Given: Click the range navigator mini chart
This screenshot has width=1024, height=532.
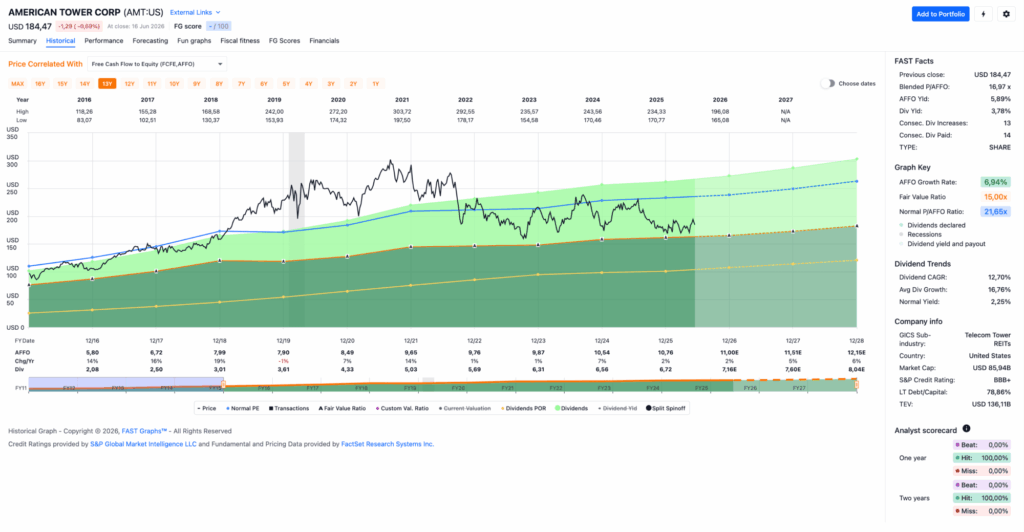Looking at the screenshot, I should click(x=442, y=384).
